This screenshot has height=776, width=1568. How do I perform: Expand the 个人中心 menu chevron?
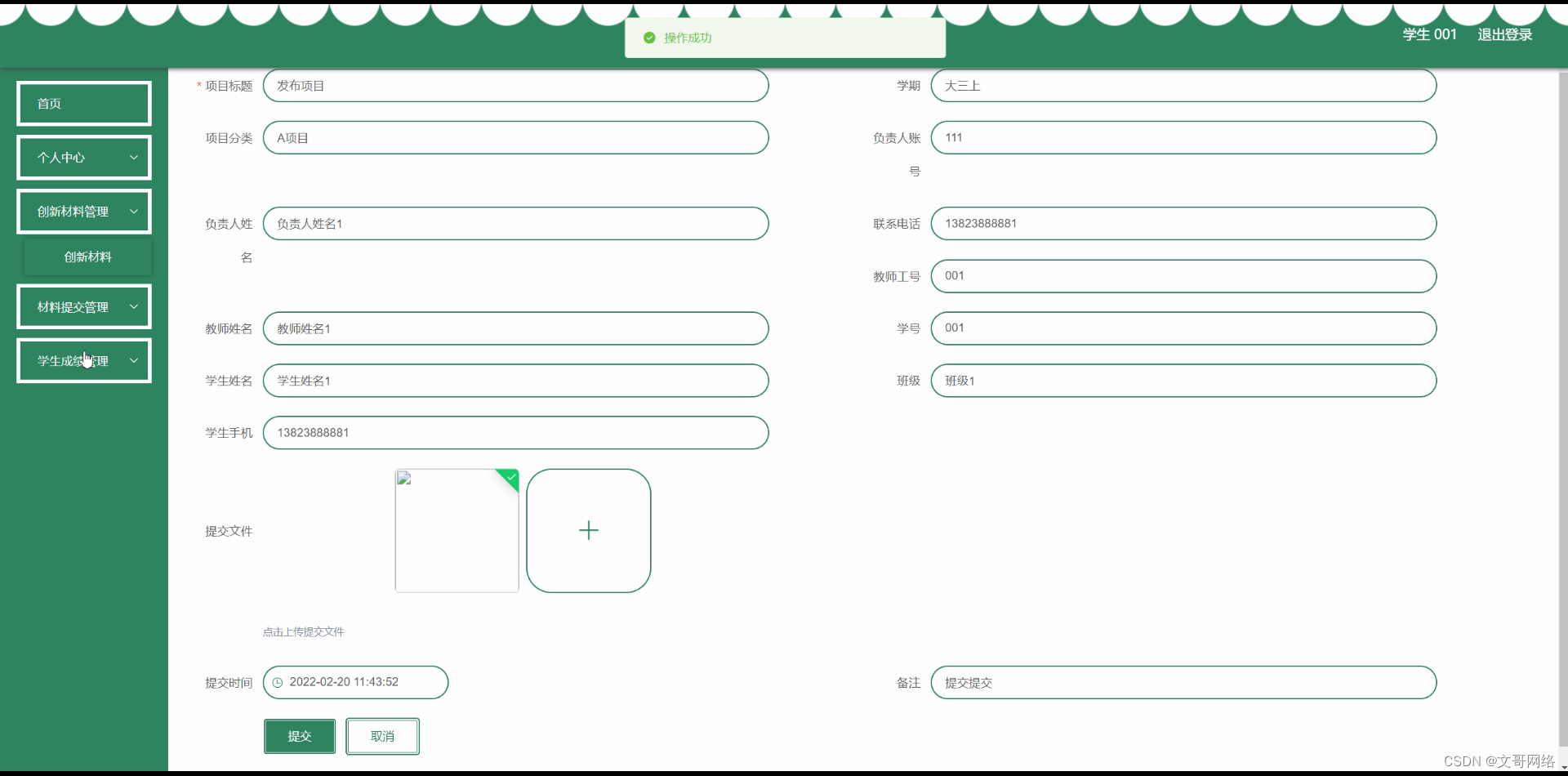click(x=134, y=158)
